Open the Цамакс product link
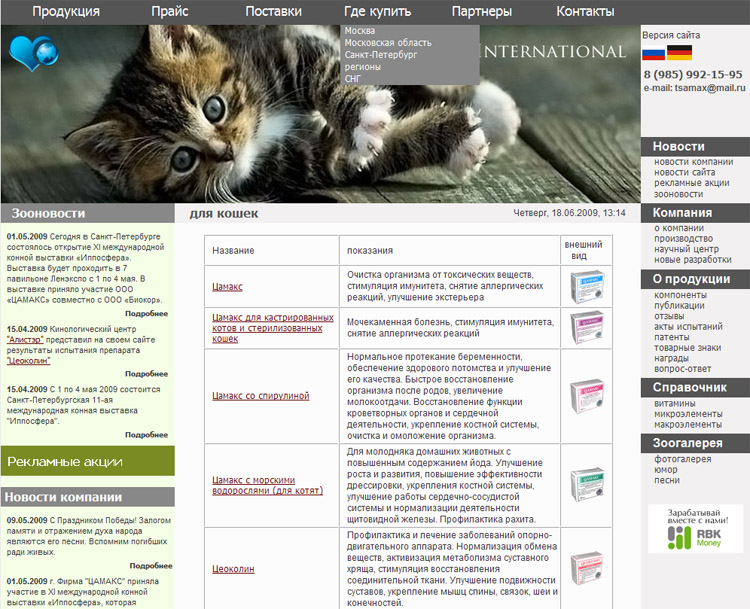750x609 pixels. tap(227, 287)
